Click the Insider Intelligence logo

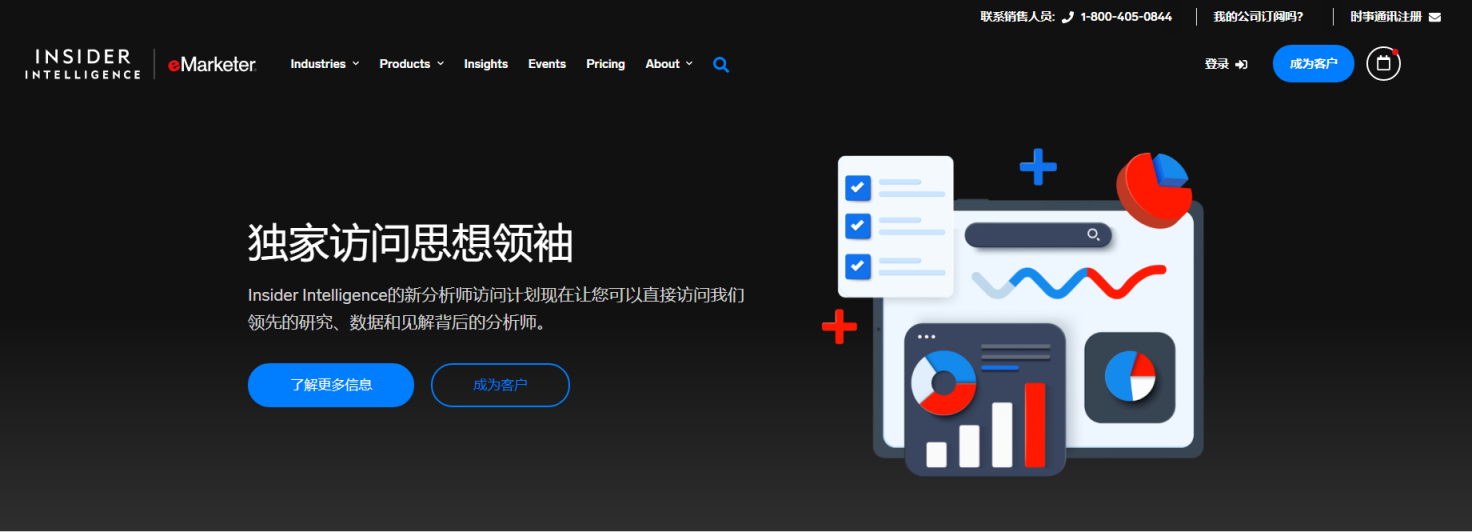pos(83,64)
